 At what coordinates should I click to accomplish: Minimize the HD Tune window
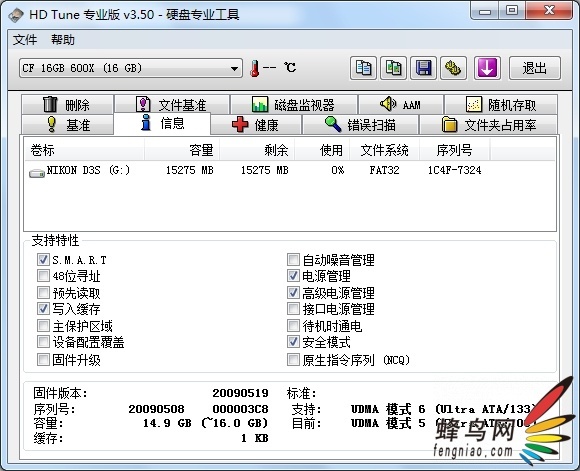pos(485,11)
